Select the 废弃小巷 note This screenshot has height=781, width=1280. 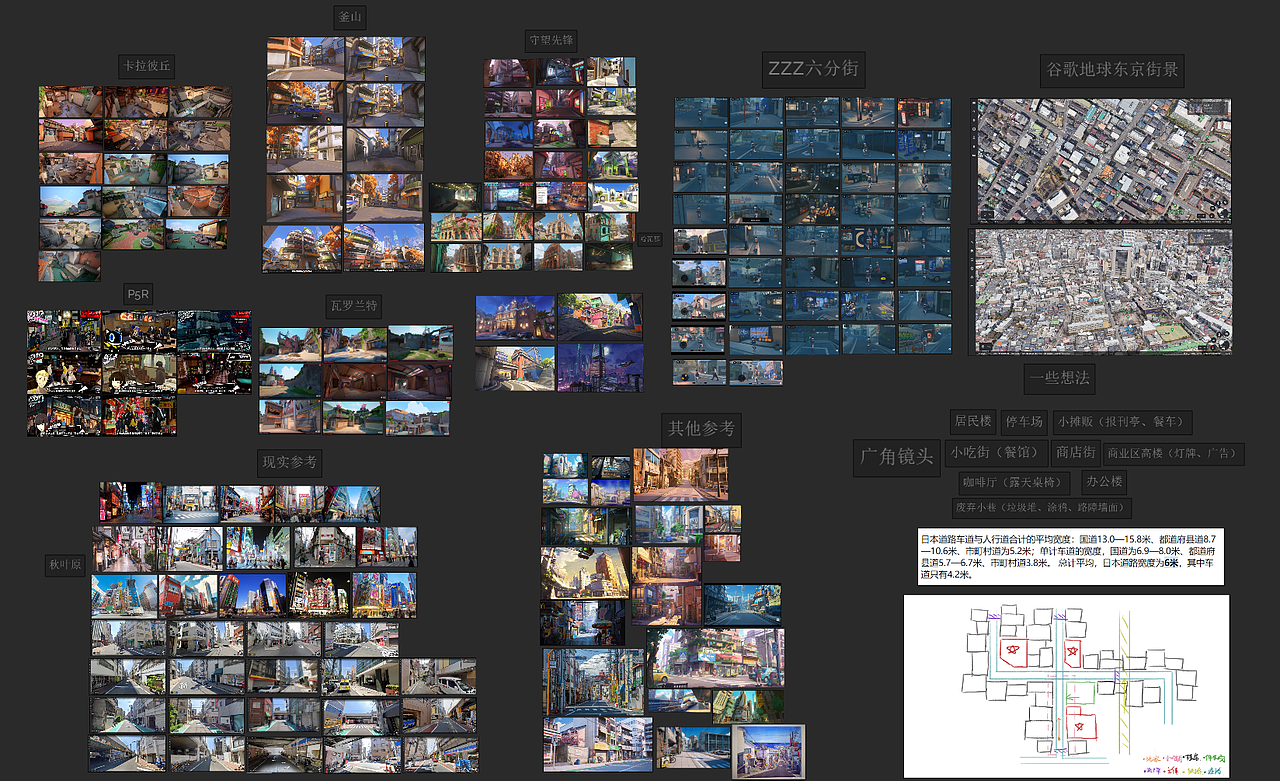pos(1042,508)
